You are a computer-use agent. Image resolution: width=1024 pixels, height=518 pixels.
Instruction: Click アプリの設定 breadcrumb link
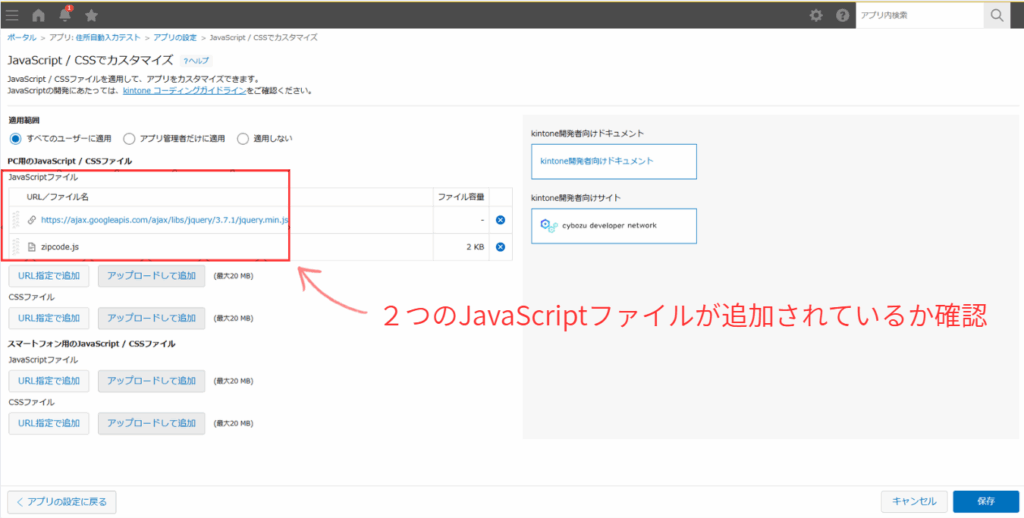pyautogui.click(x=175, y=38)
